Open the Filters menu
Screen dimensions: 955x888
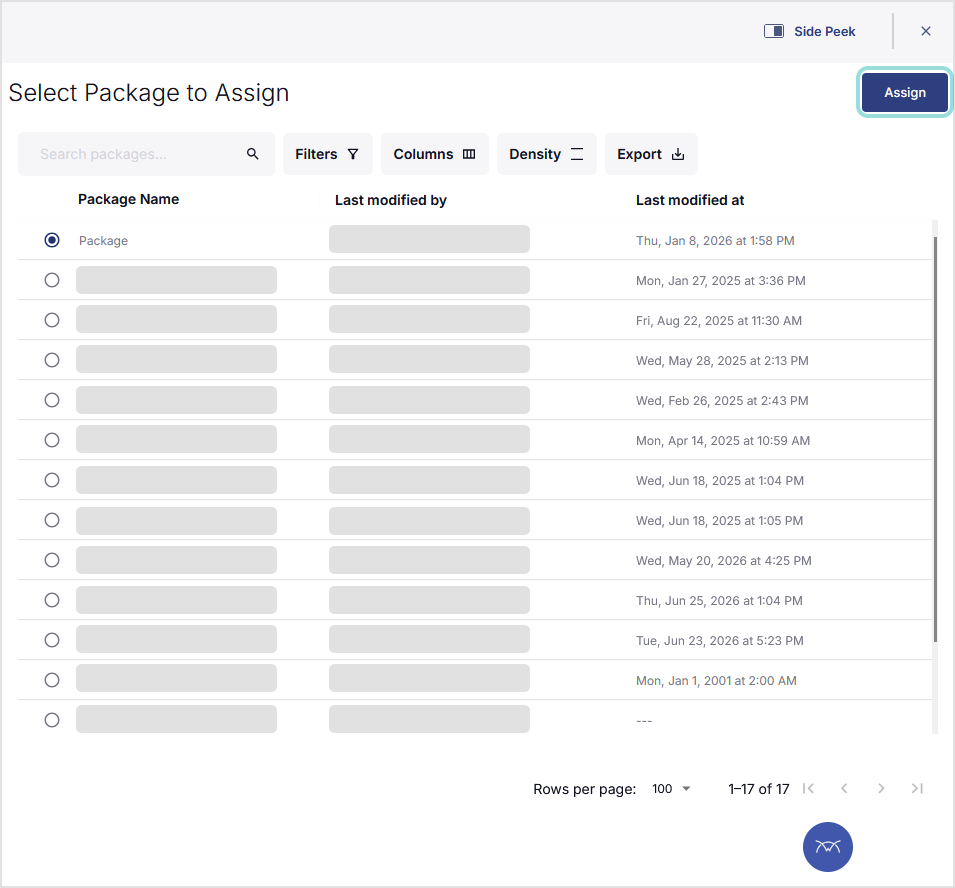pos(328,154)
